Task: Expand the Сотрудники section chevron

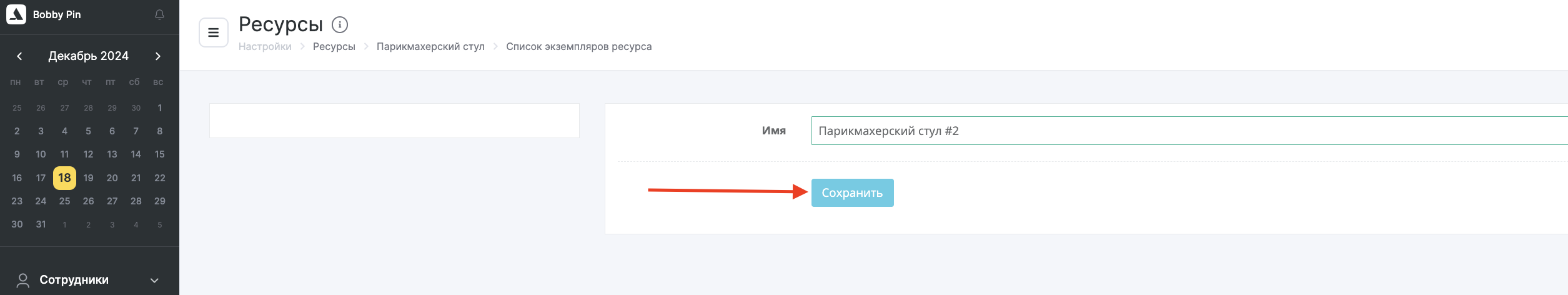Action: coord(155,281)
